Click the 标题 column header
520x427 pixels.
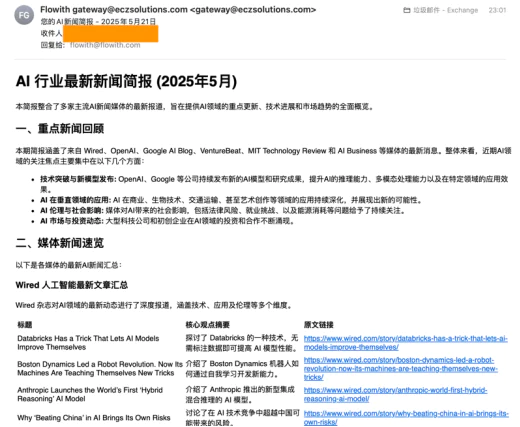[25, 325]
